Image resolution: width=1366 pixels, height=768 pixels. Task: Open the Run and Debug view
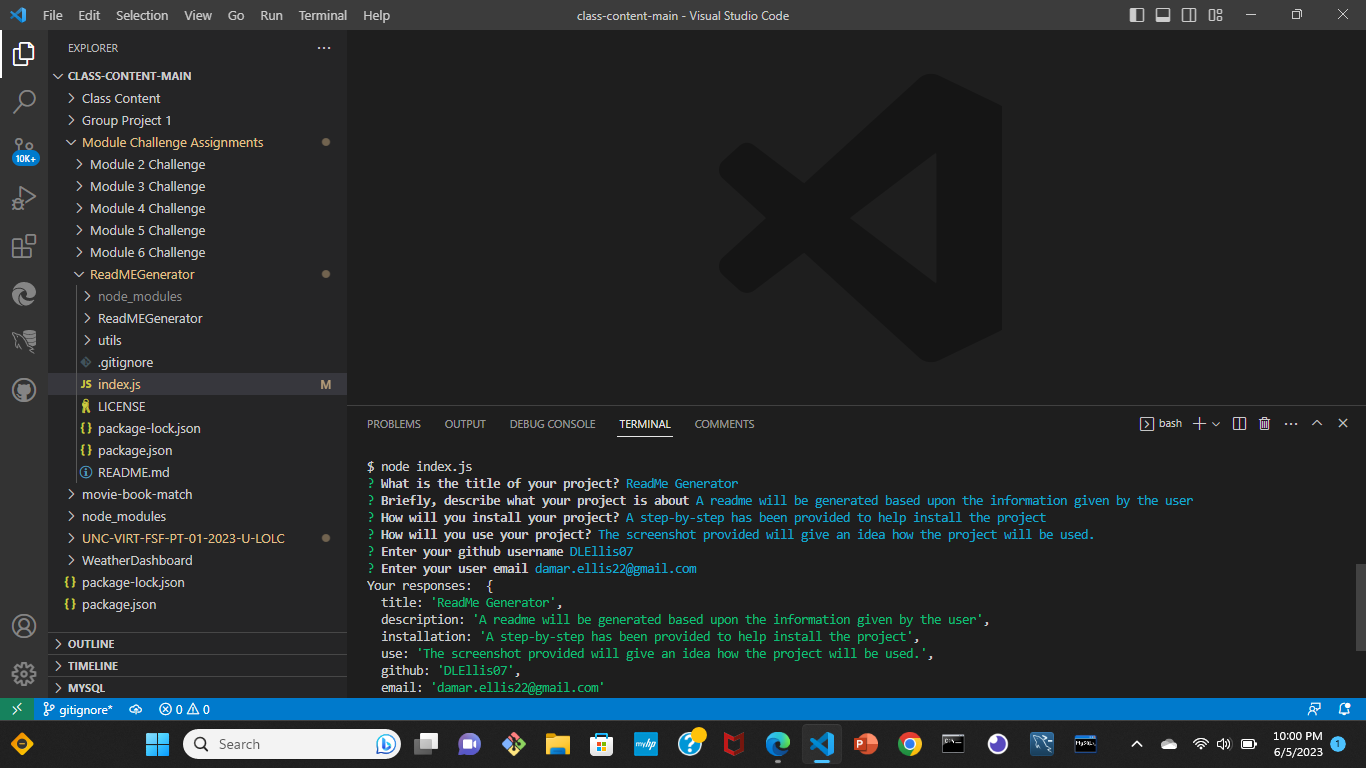(24, 198)
